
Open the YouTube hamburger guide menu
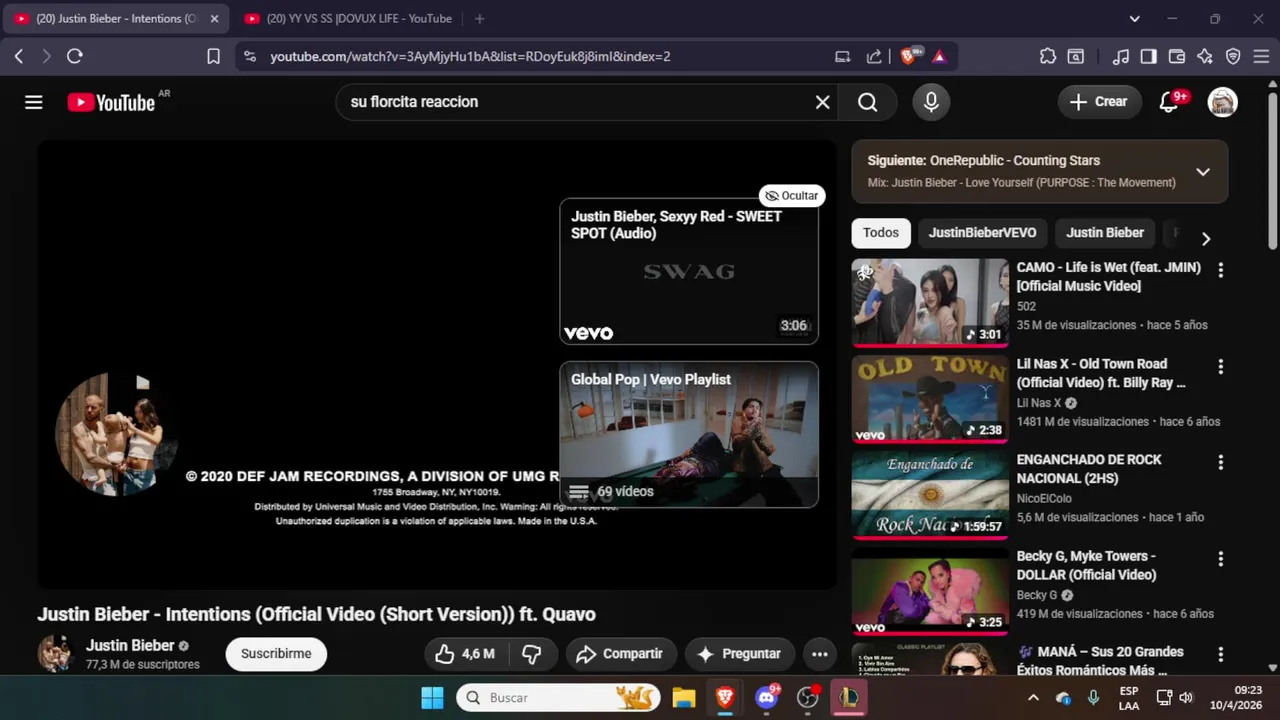pos(34,102)
